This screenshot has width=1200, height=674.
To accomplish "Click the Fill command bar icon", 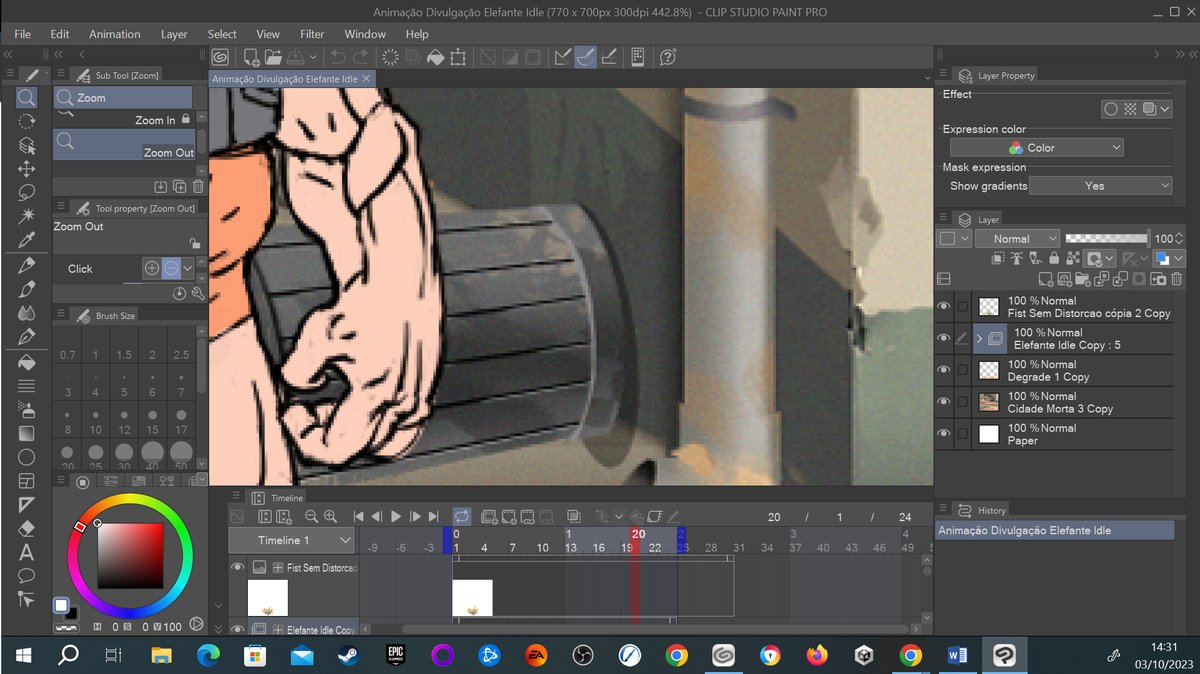I will pyautogui.click(x=435, y=57).
